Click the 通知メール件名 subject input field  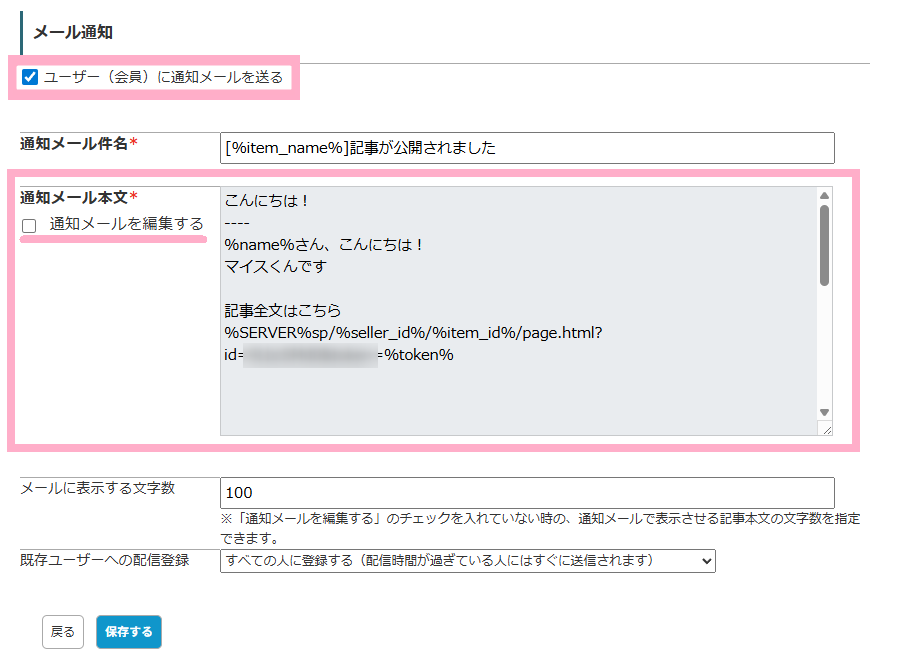pos(526,148)
